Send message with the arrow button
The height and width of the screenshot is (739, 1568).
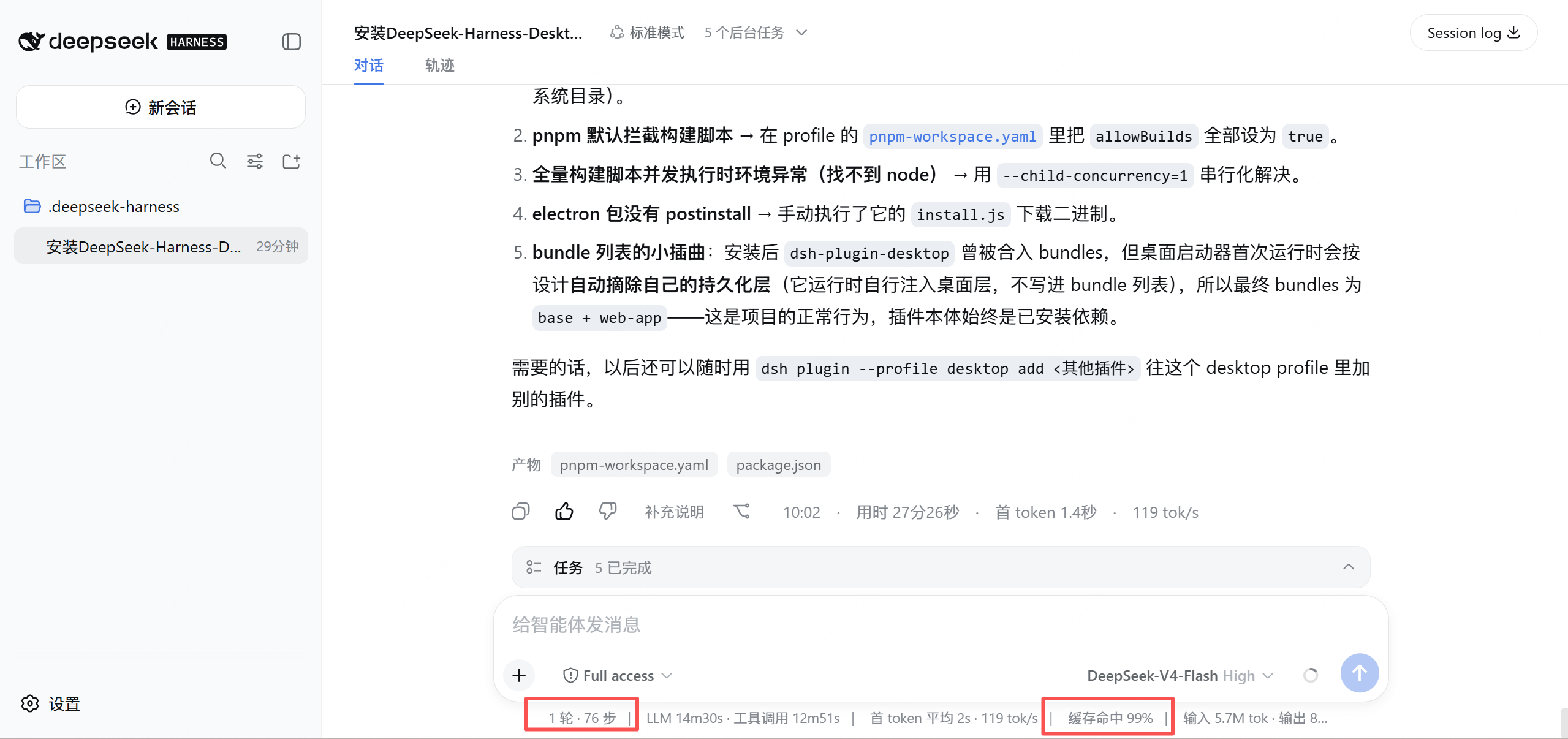(1359, 673)
